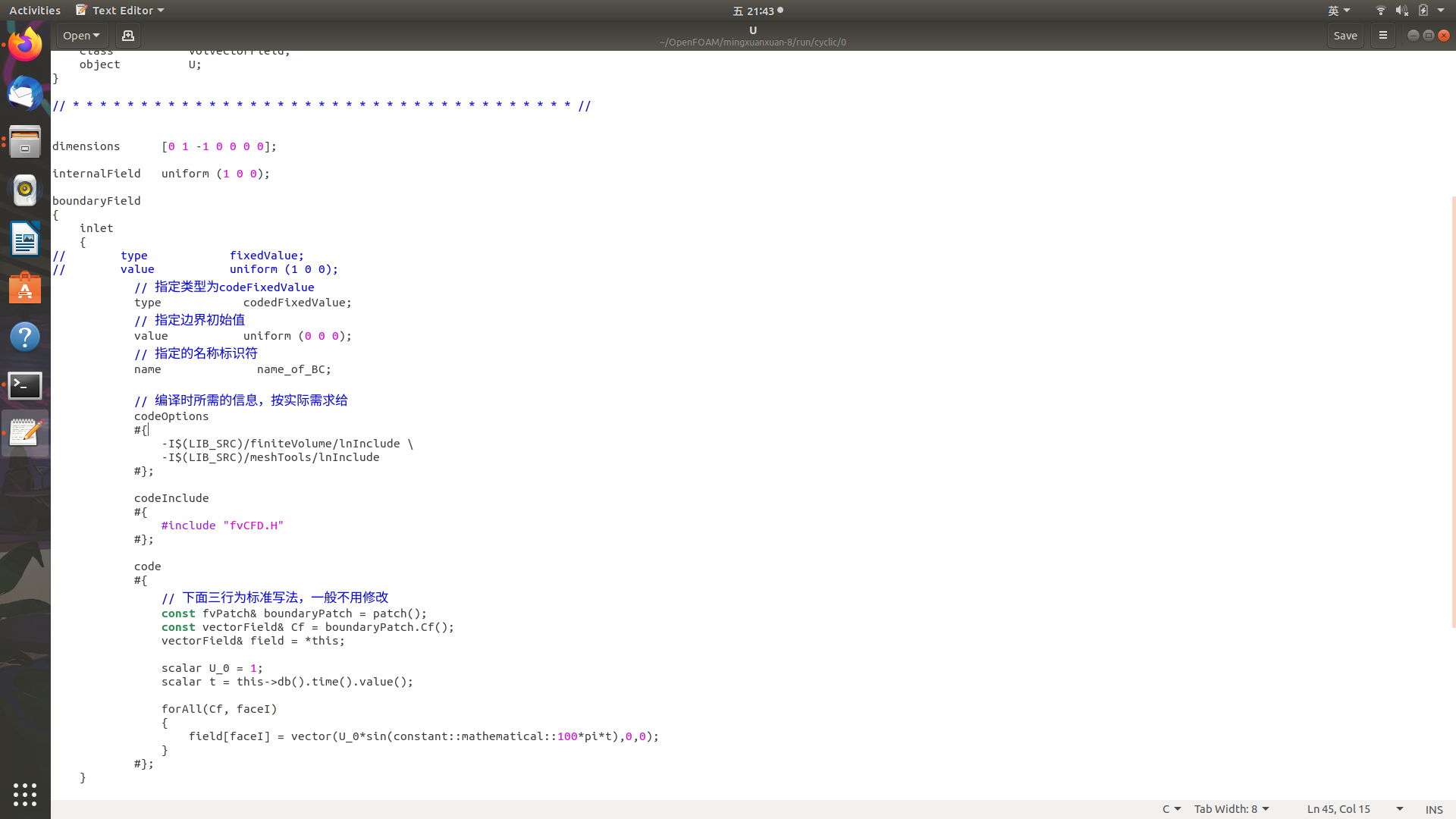Close the Text Editor window
Screen dimensions: 1456x819
(x=1444, y=36)
